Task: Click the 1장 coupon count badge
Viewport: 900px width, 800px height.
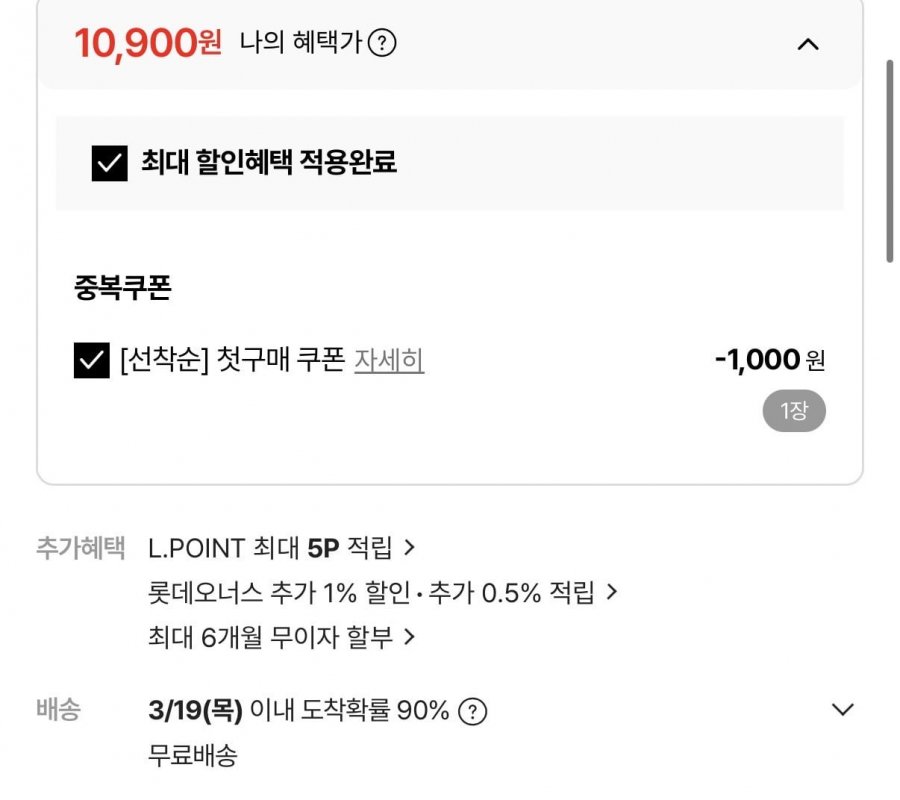Action: click(x=794, y=411)
